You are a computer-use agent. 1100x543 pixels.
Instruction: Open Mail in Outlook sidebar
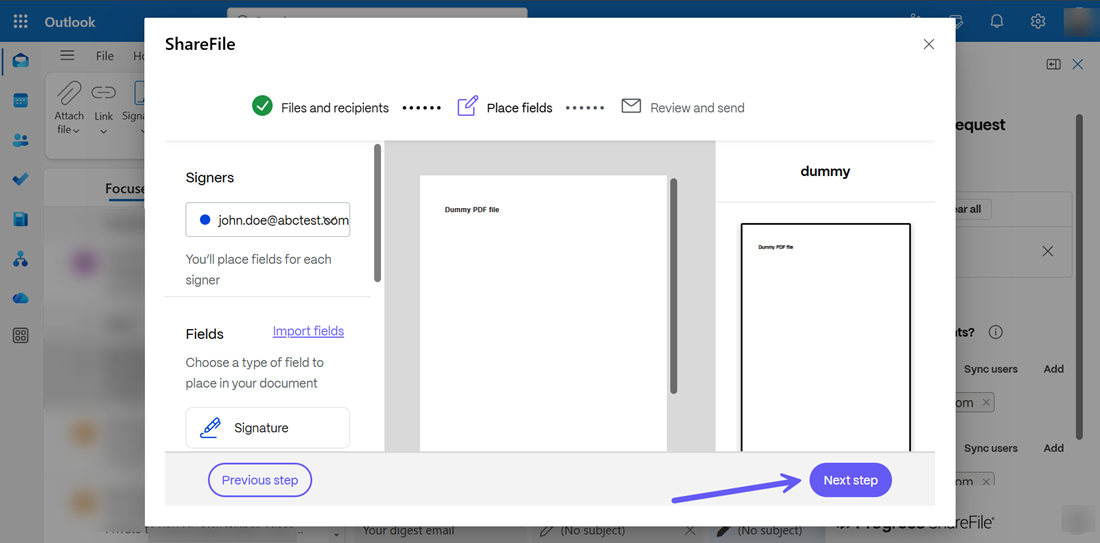click(x=20, y=60)
